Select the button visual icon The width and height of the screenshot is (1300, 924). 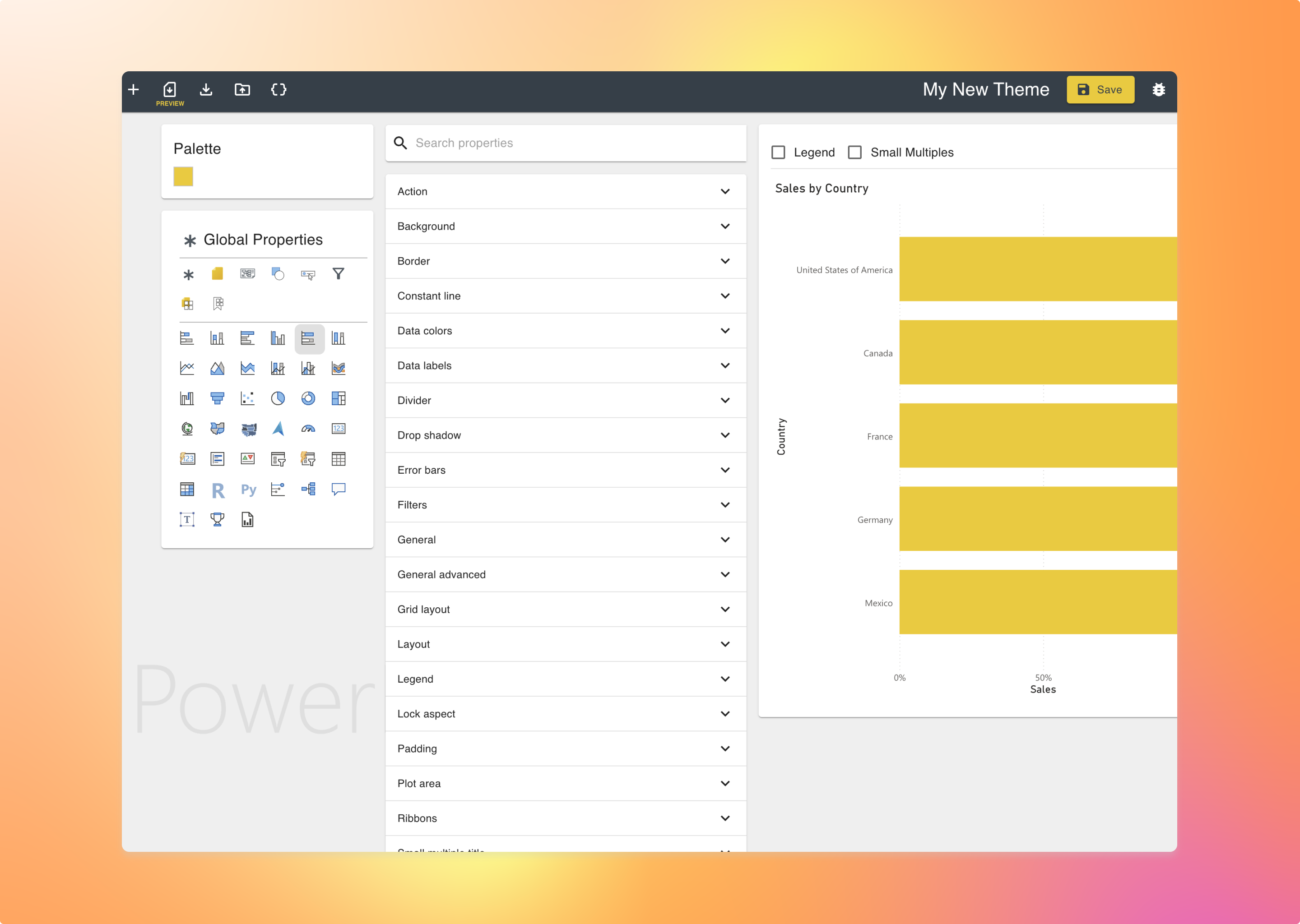308,275
